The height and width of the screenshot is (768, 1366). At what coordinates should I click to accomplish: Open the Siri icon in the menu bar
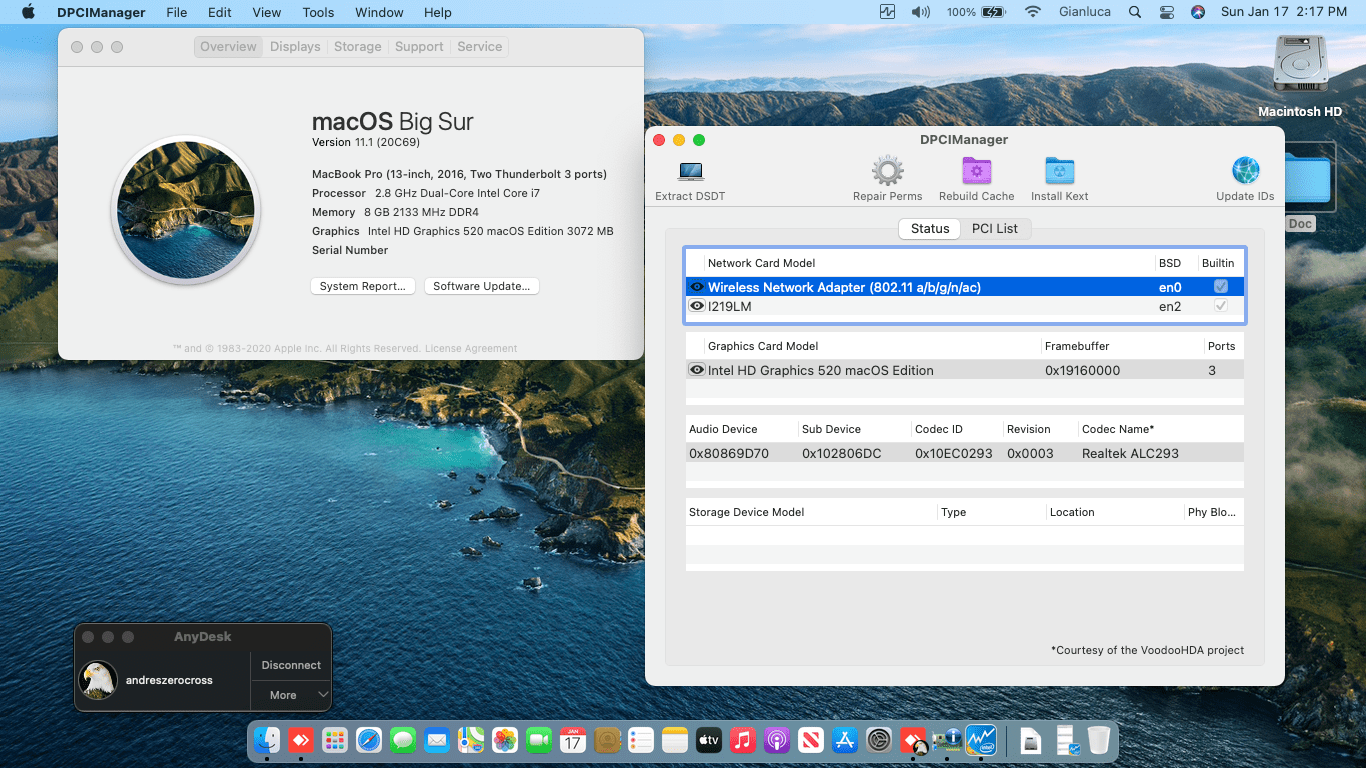[x=1198, y=12]
